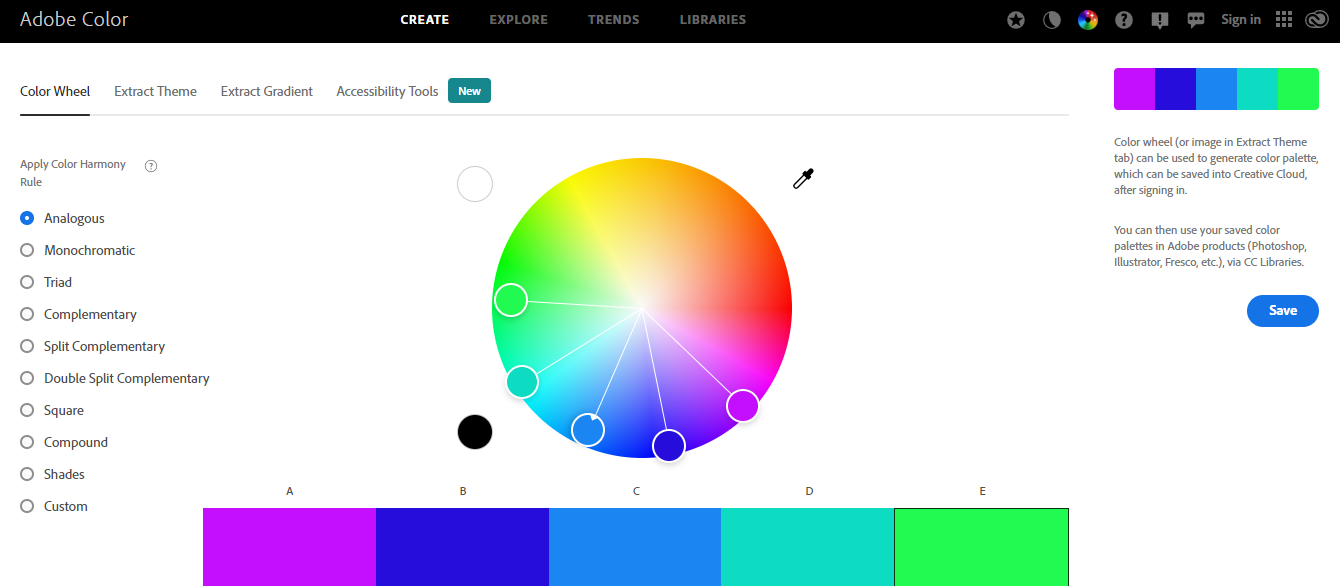This screenshot has width=1340, height=586.
Task: Open the feedback speech bubble icon
Action: tap(1196, 19)
